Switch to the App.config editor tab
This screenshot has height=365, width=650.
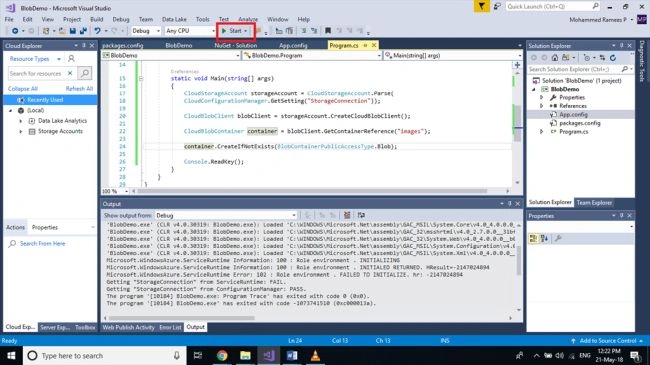pyautogui.click(x=293, y=45)
